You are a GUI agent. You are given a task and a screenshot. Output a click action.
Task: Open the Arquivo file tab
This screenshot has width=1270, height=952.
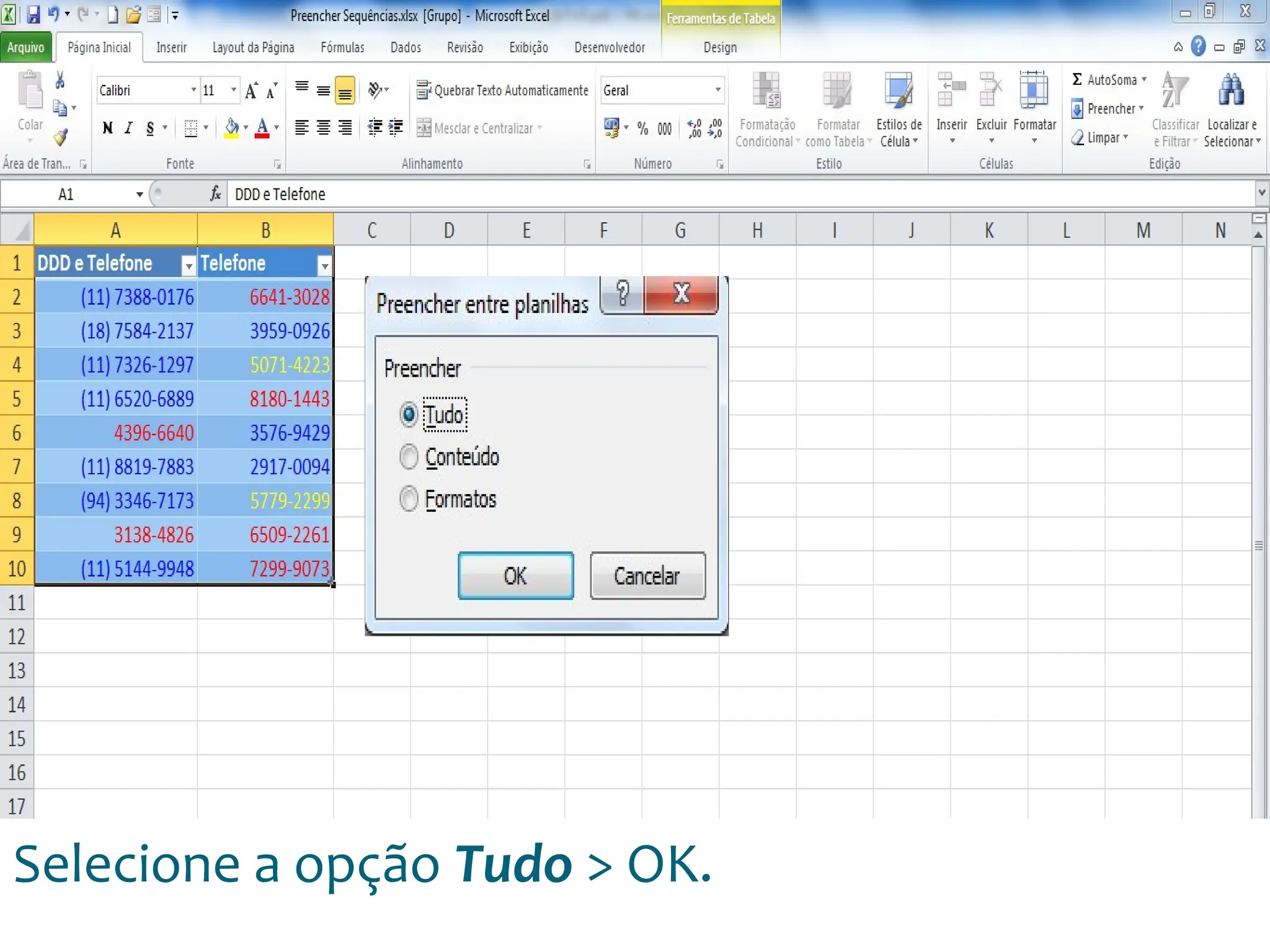26,48
